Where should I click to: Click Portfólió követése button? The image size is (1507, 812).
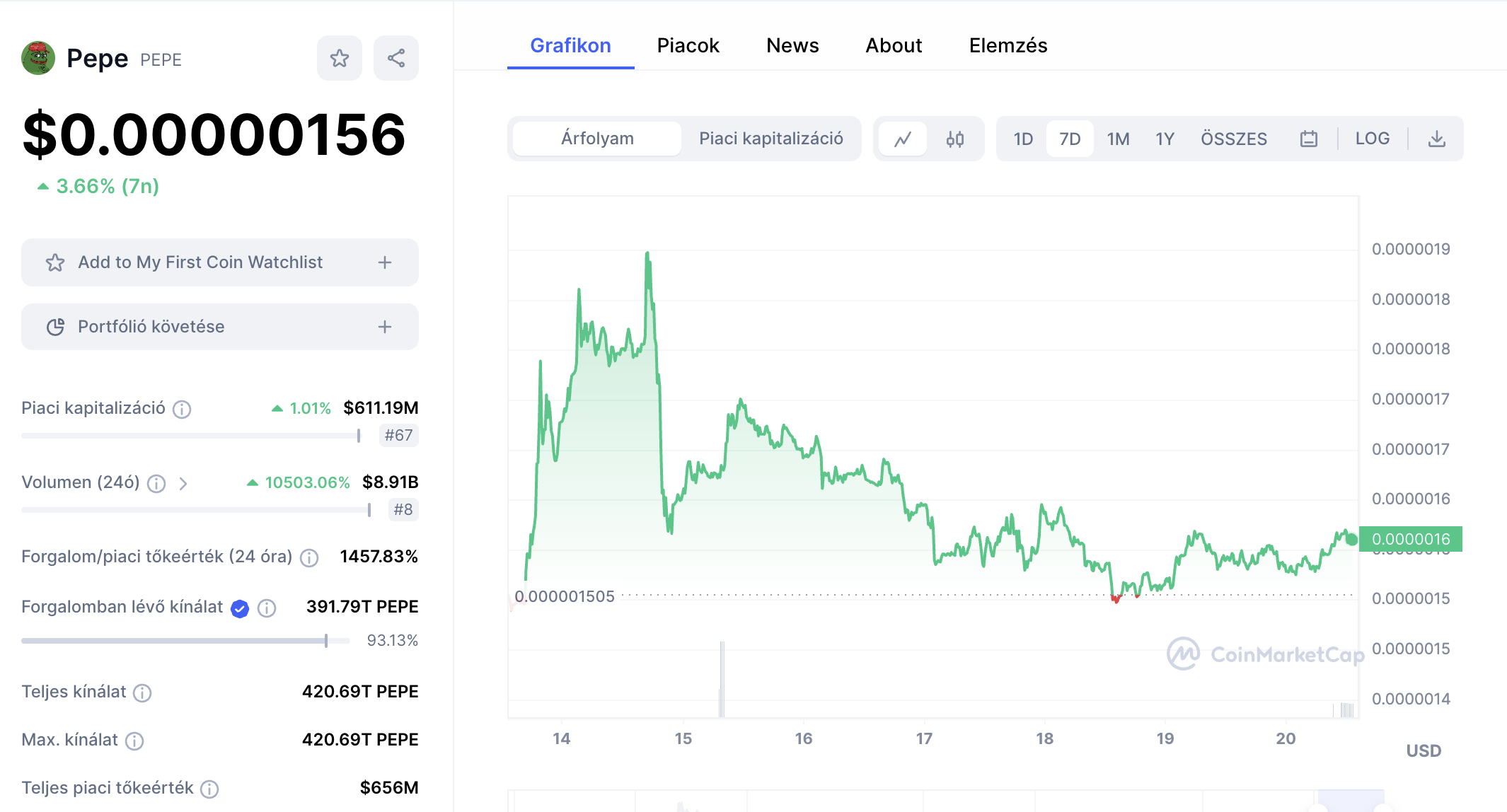[220, 327]
